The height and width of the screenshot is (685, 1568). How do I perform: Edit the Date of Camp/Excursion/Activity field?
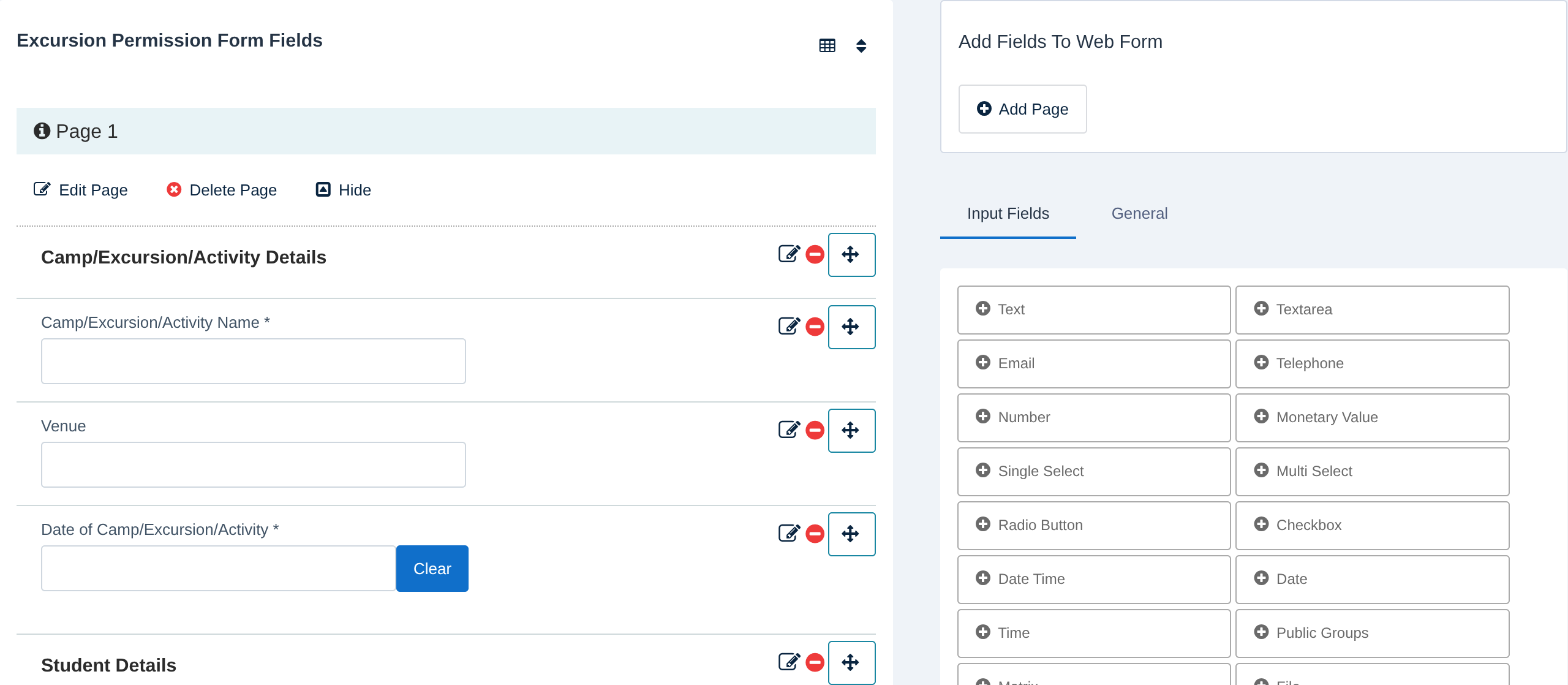pos(789,533)
